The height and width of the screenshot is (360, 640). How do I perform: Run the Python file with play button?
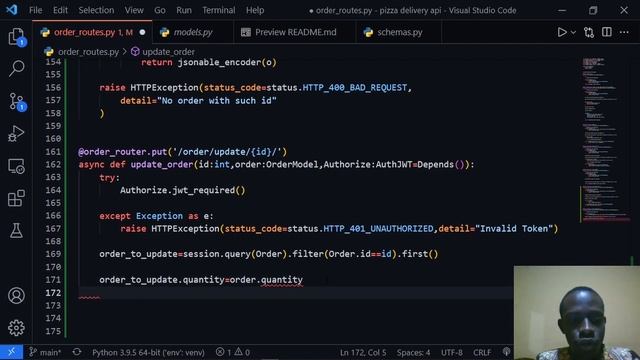[x=562, y=32]
